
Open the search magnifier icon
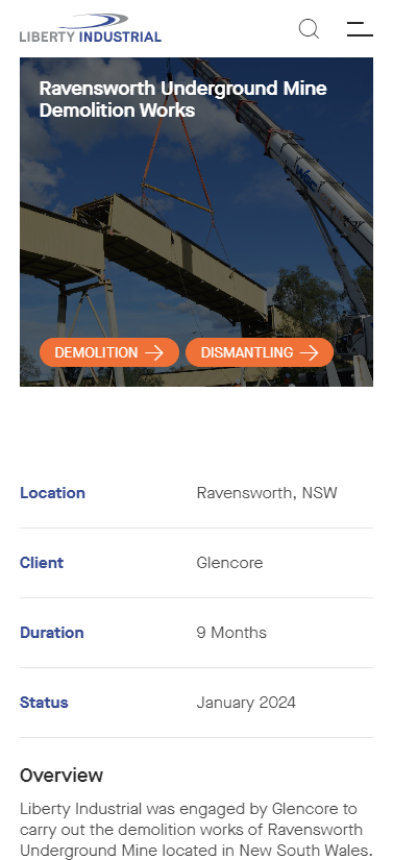point(309,29)
